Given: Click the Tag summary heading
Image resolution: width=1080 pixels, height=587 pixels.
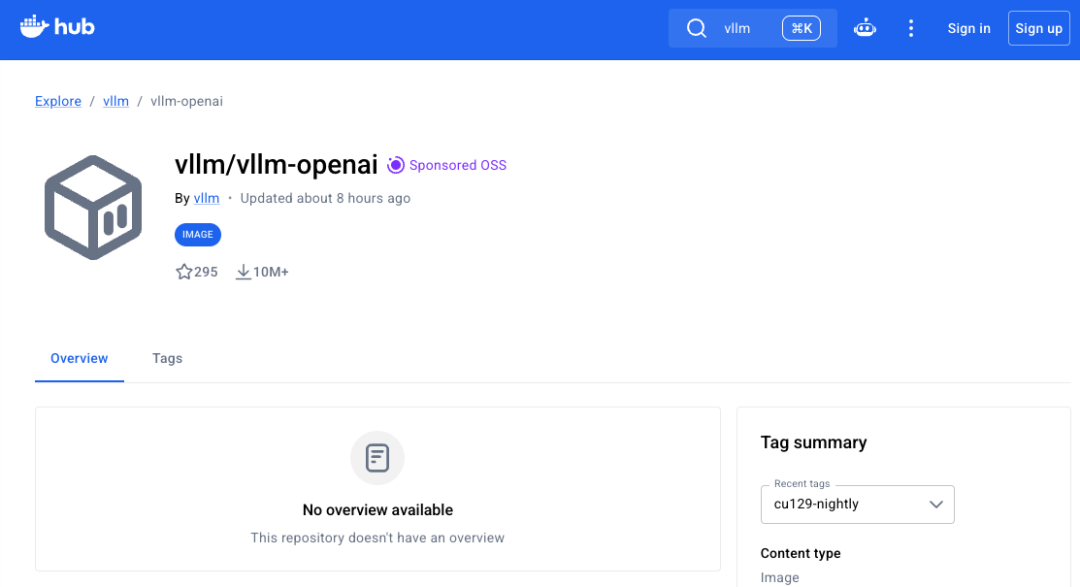Looking at the screenshot, I should coord(813,442).
